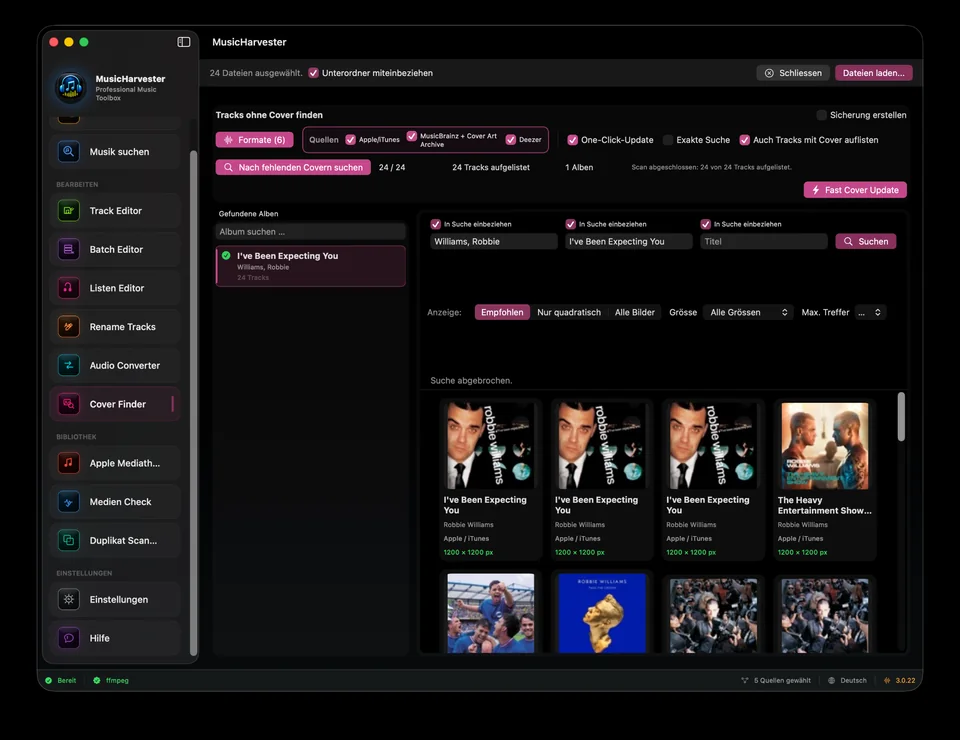960x740 pixels.
Task: Open the Audio Converter icon
Action: (x=69, y=365)
